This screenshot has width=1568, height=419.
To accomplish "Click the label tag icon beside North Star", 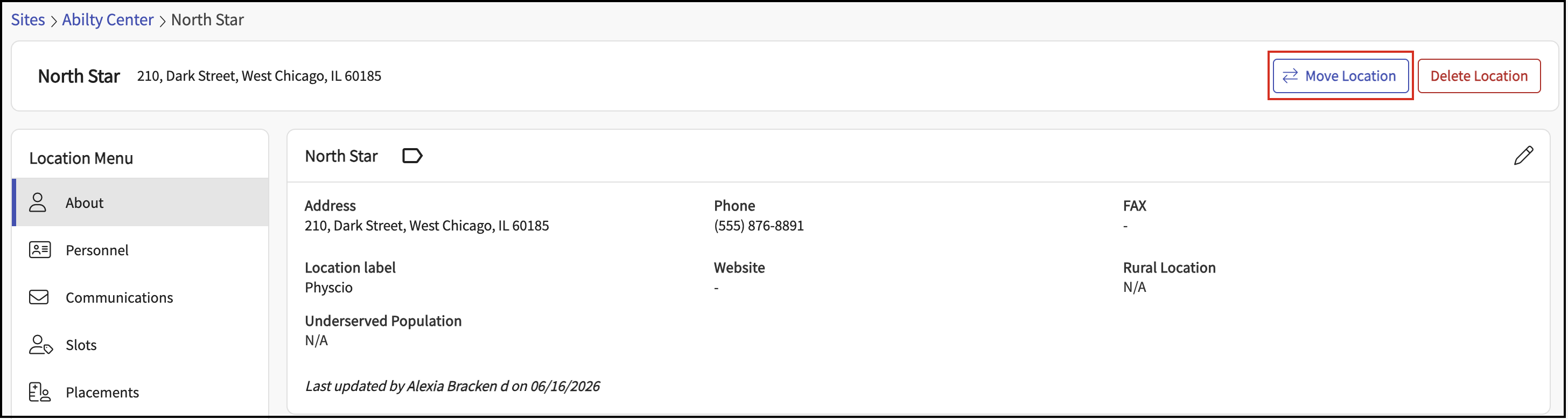I will [x=412, y=156].
